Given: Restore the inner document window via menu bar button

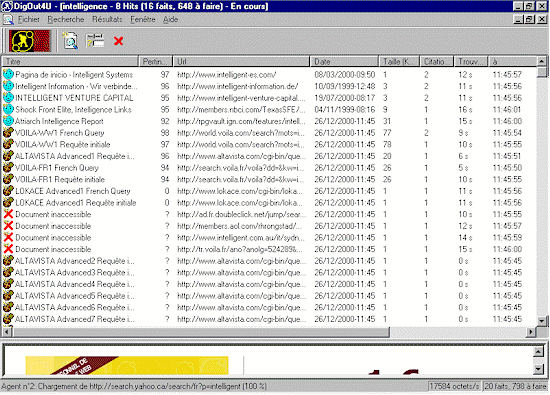Looking at the screenshot, I should tap(530, 19).
